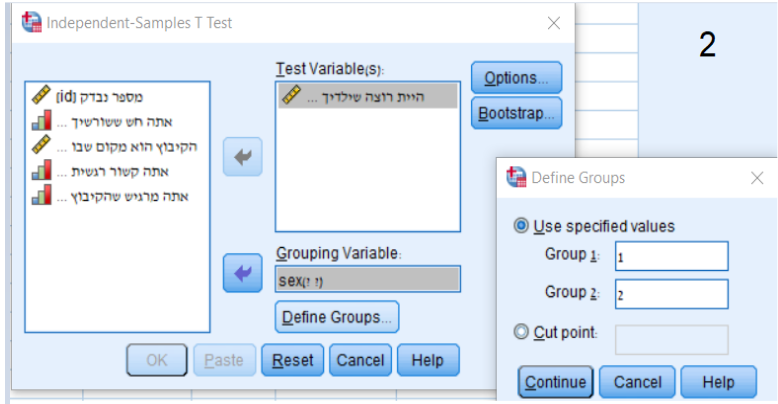
Task: Close the Define Groups dialog
Action: 757,178
